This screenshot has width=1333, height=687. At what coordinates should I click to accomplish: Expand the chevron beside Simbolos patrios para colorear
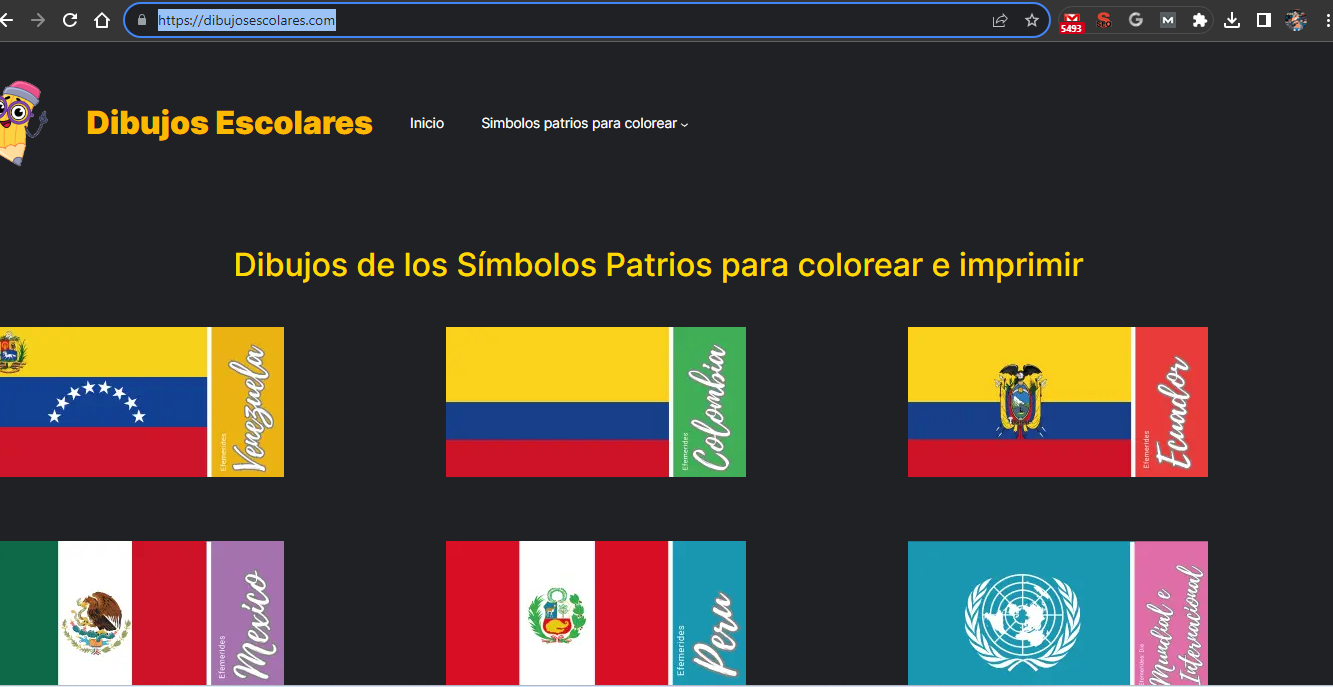(685, 125)
